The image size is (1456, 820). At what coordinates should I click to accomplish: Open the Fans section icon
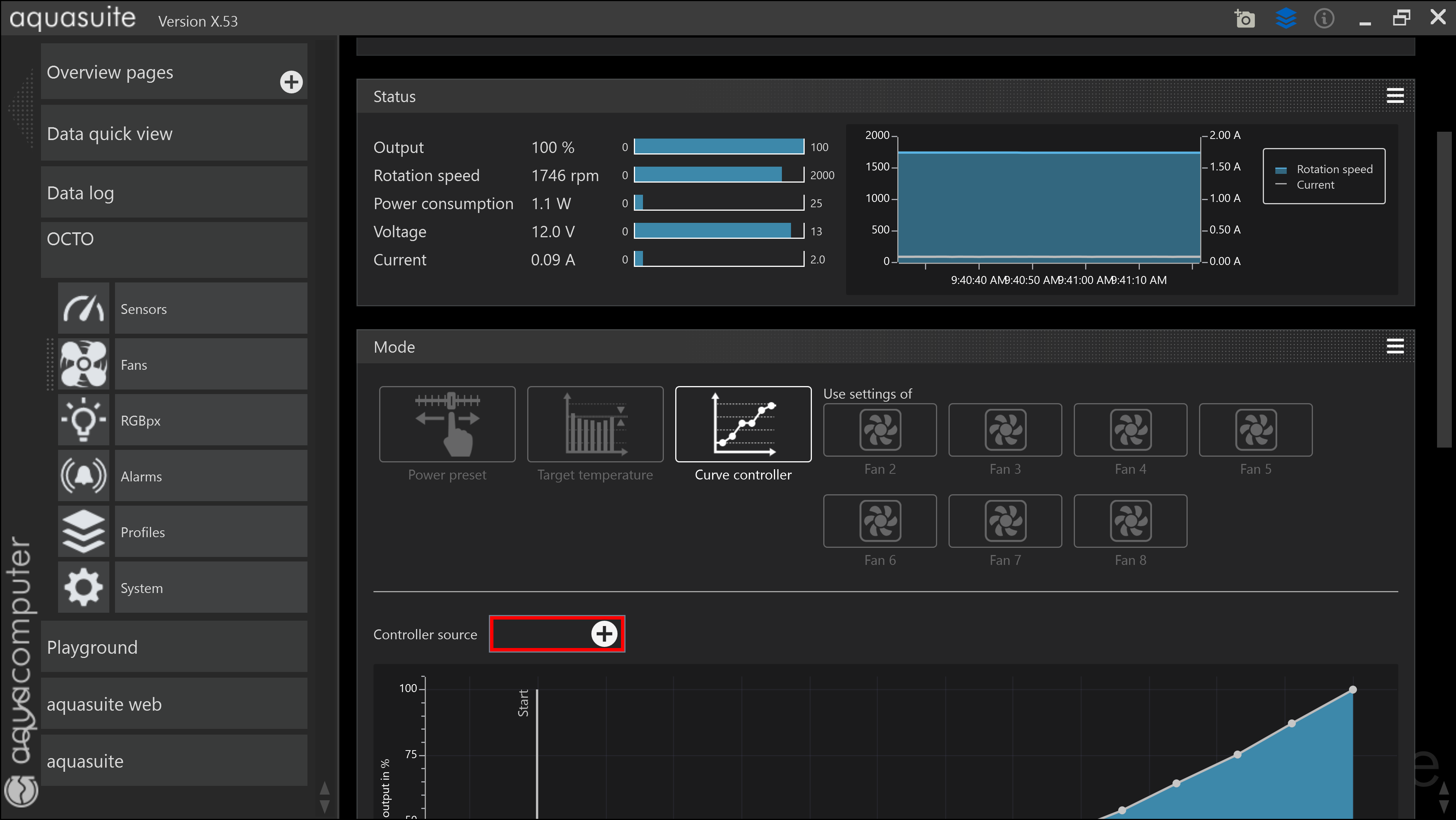tap(84, 364)
